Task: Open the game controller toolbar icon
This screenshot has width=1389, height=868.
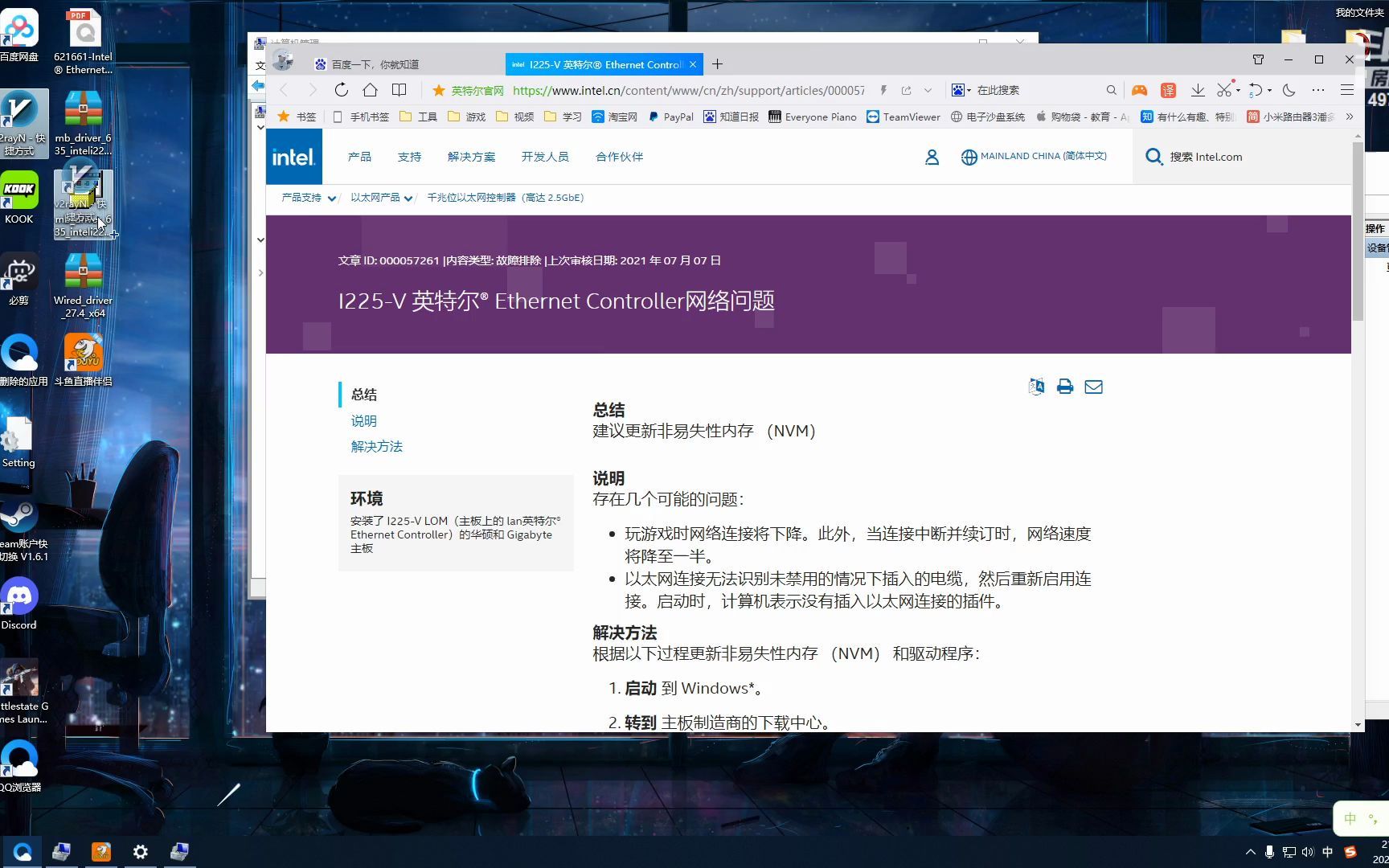Action: [1139, 90]
